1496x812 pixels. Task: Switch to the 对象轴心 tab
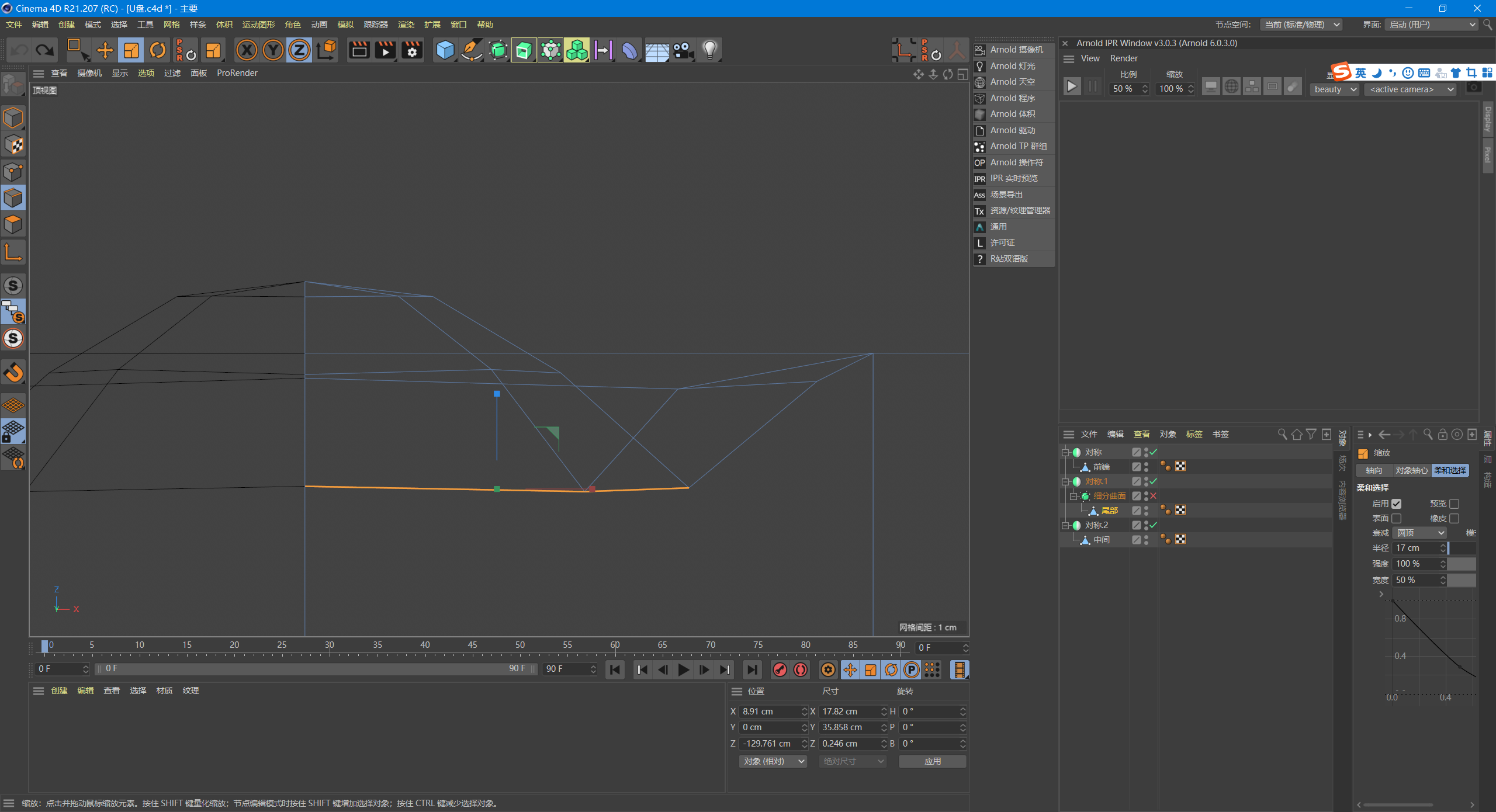click(x=1411, y=470)
